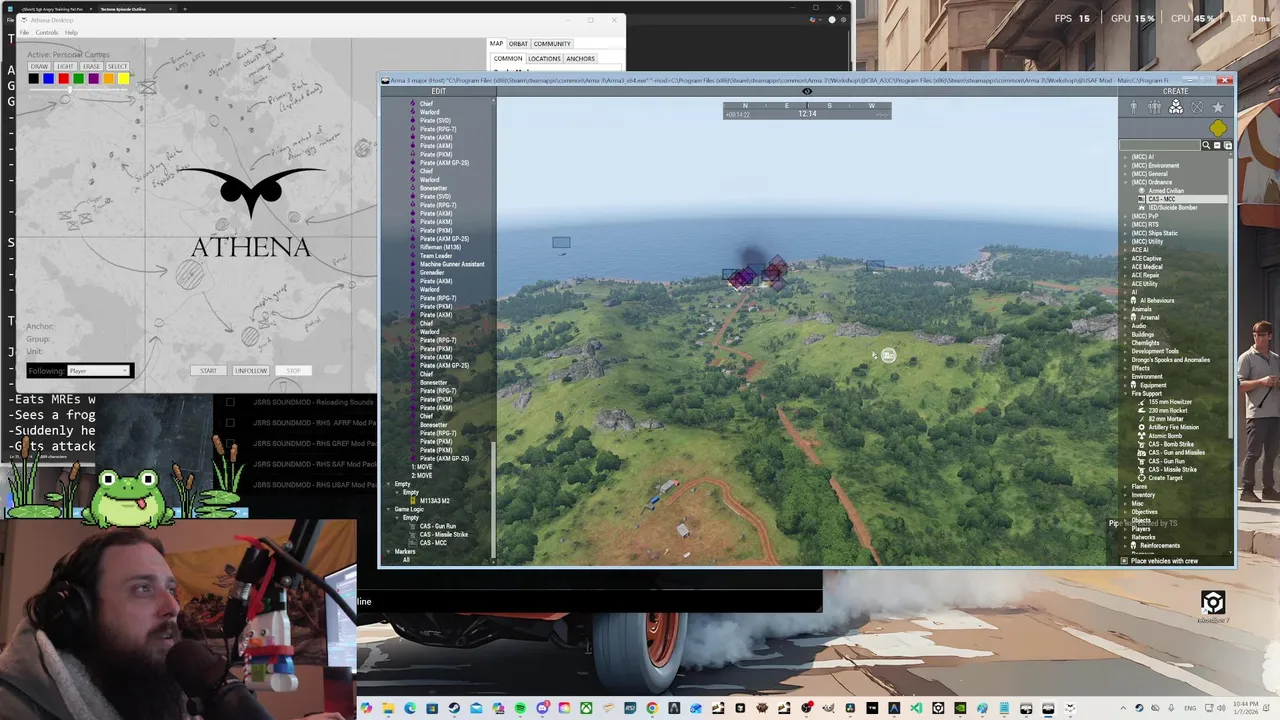Collapse Game Logic in edit tree
Image resolution: width=1280 pixels, height=720 pixels.
click(x=388, y=509)
